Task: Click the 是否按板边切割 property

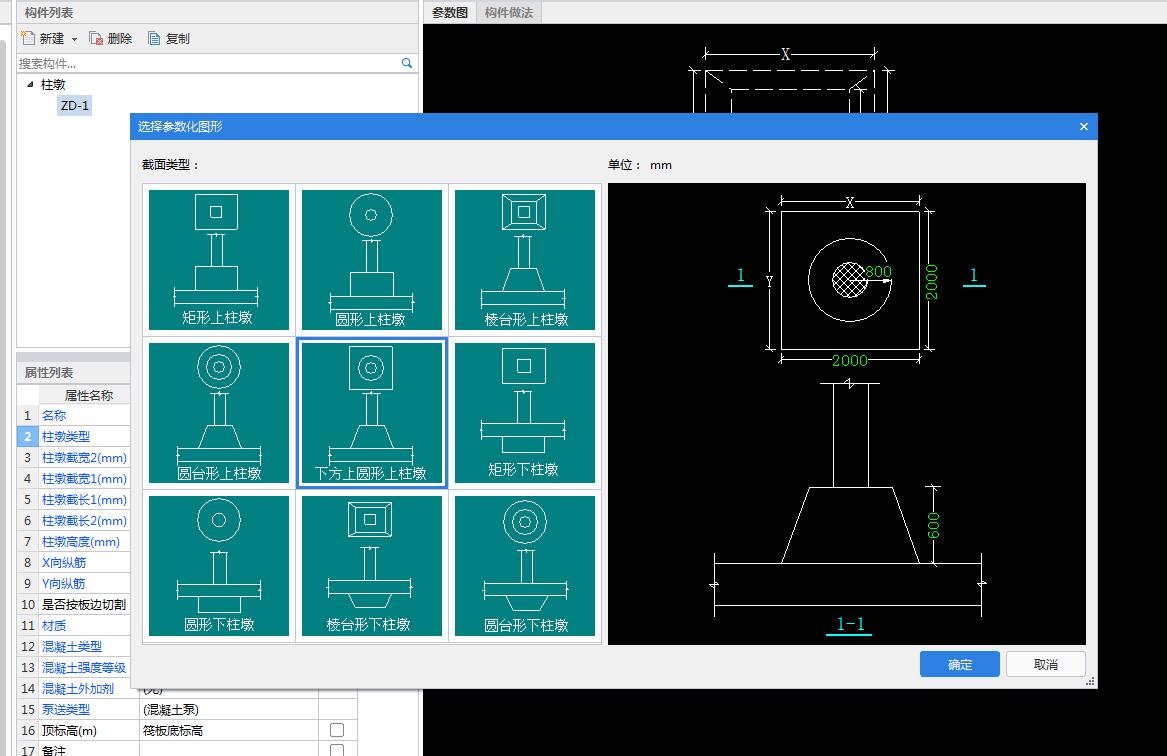Action: pos(83,604)
